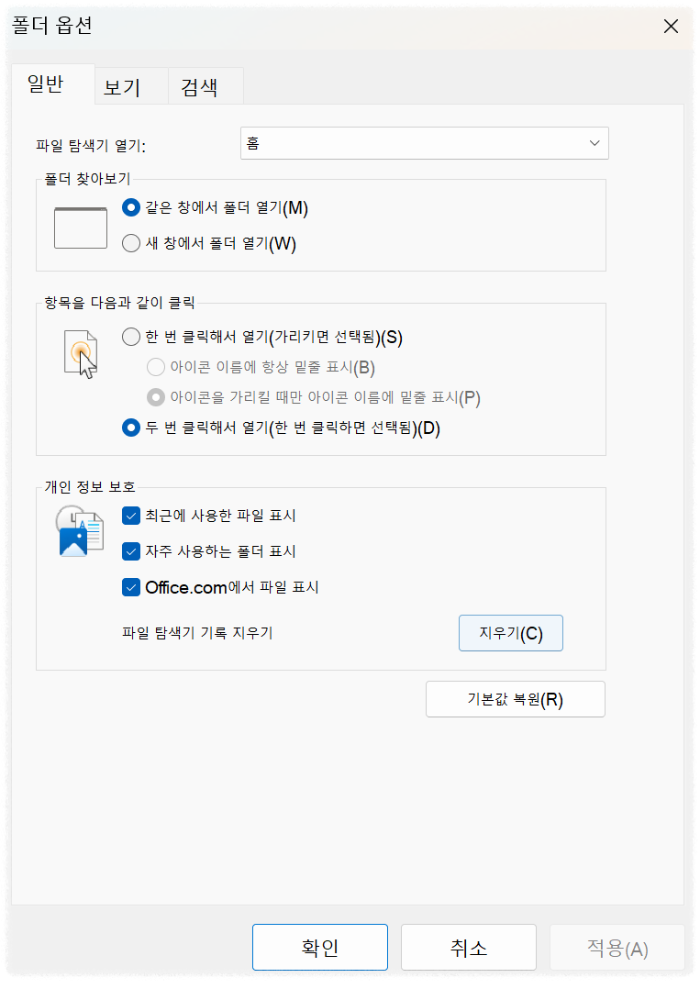Click the 적용(A) button
This screenshot has height=981, width=700.
pyautogui.click(x=617, y=947)
